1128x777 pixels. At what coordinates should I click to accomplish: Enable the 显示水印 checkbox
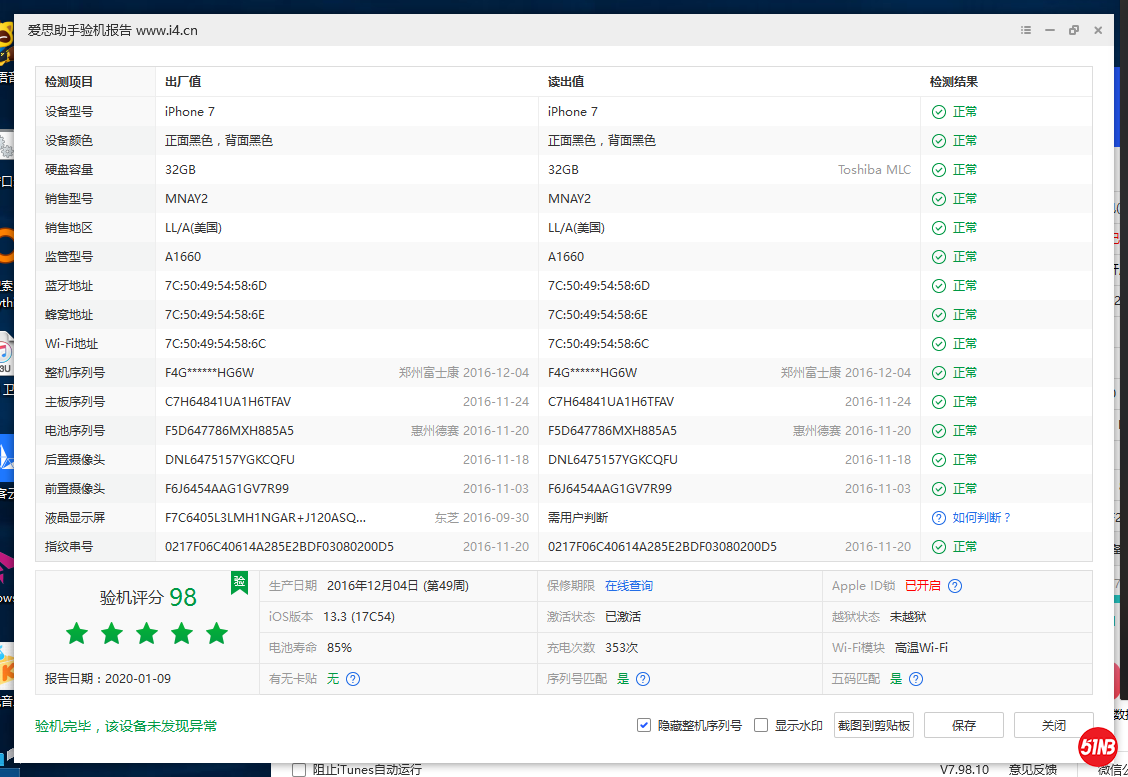[761, 725]
